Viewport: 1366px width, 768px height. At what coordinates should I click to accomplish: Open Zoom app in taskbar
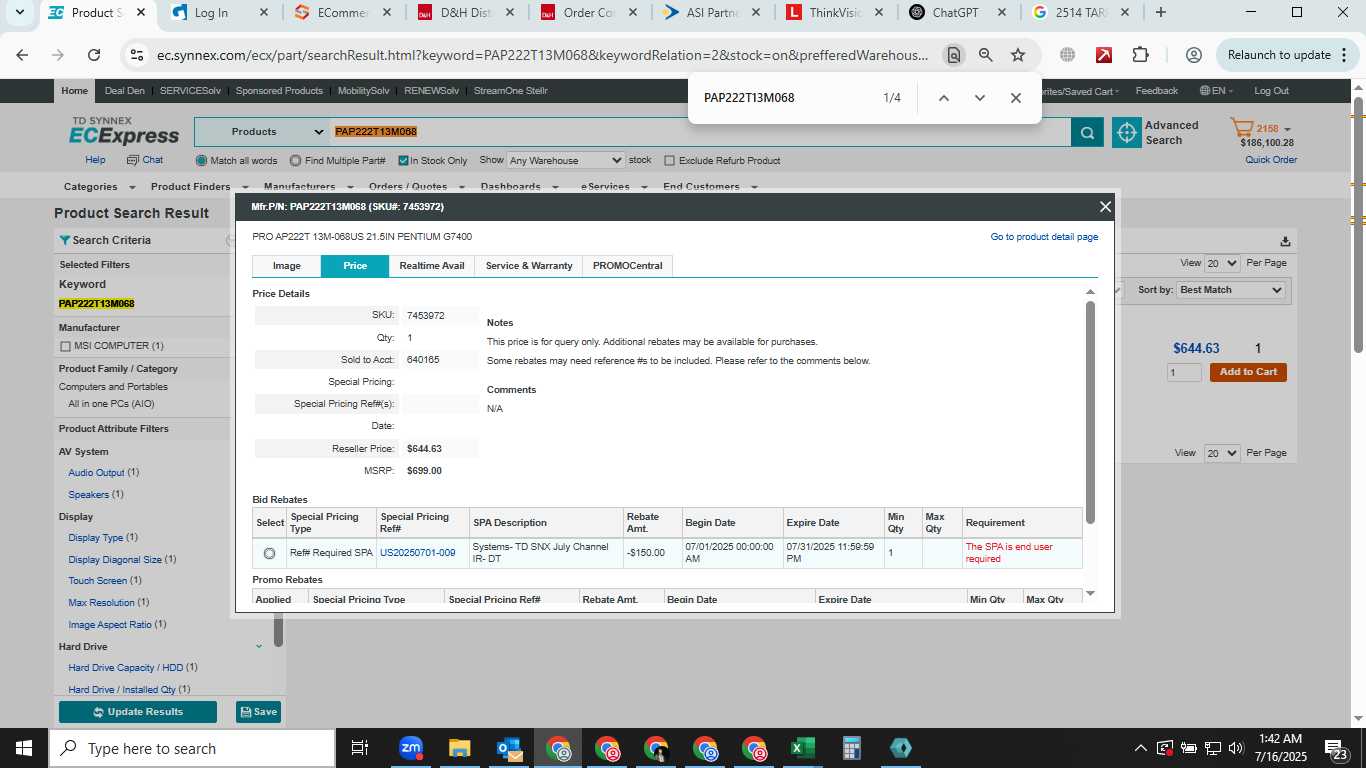pyautogui.click(x=411, y=748)
